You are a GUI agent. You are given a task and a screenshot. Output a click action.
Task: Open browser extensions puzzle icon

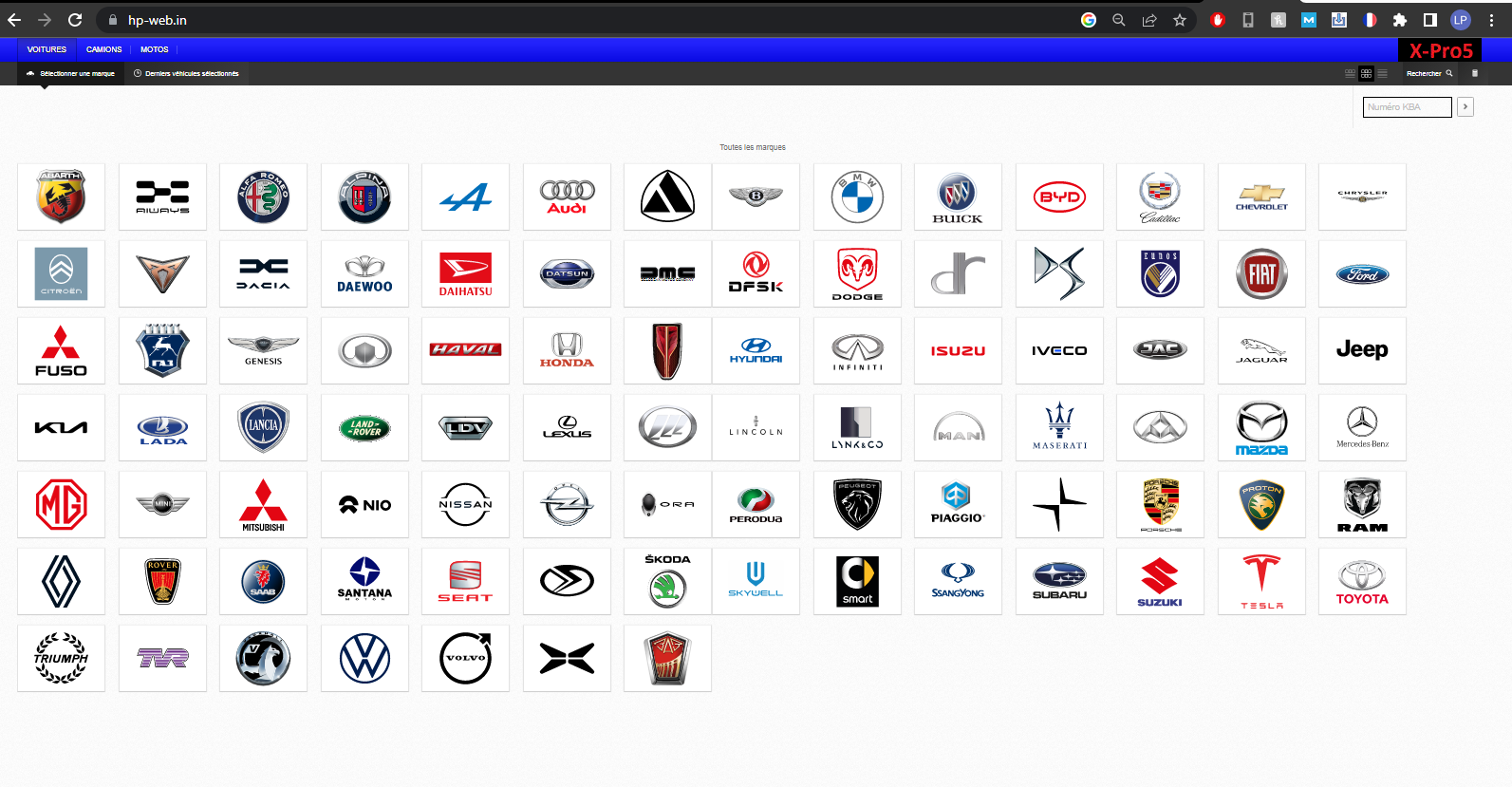[1400, 20]
